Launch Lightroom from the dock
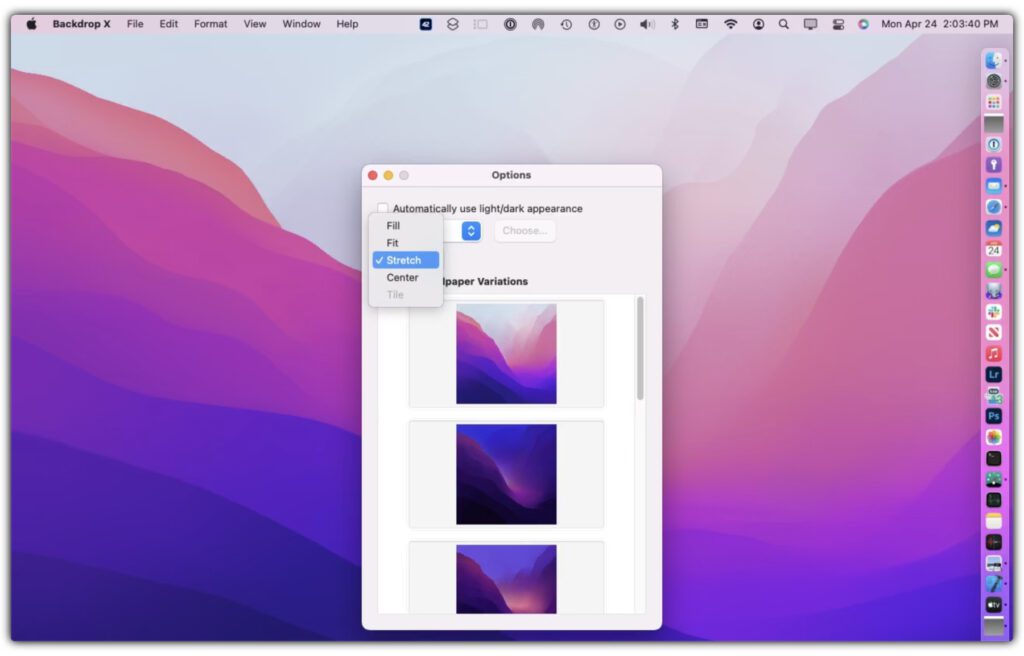1024x656 pixels. (993, 374)
